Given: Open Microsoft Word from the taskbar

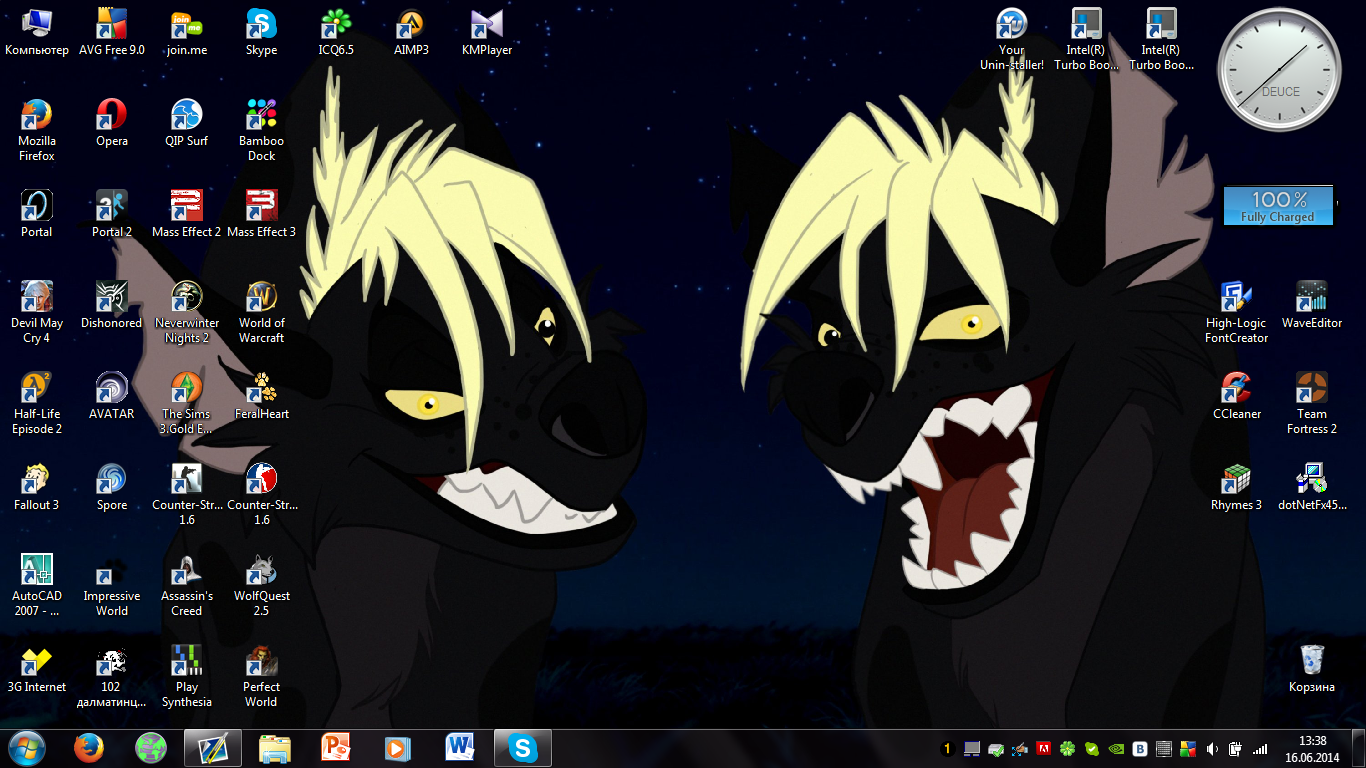Looking at the screenshot, I should [x=461, y=748].
